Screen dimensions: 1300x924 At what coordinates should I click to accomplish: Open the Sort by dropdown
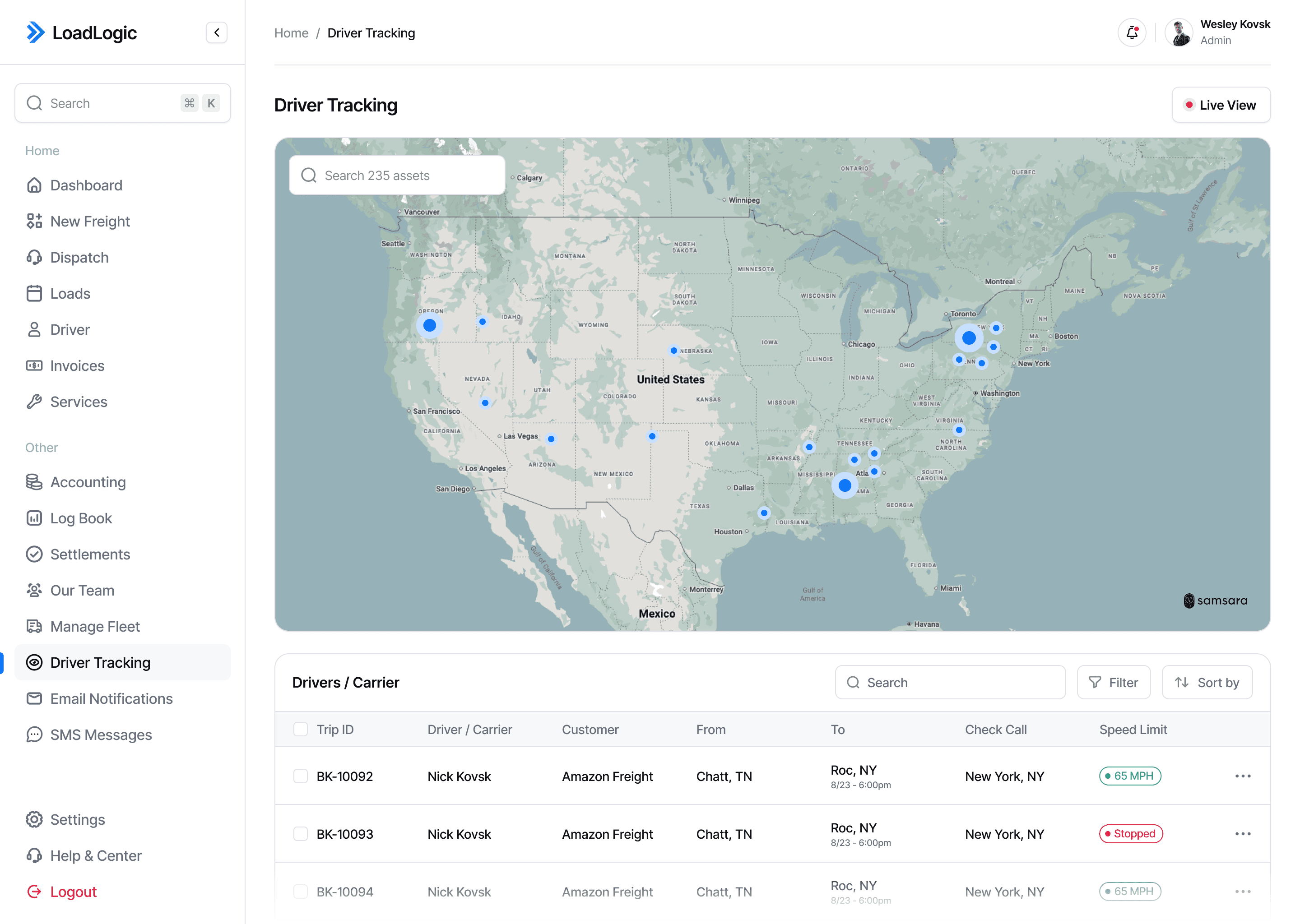(x=1207, y=683)
